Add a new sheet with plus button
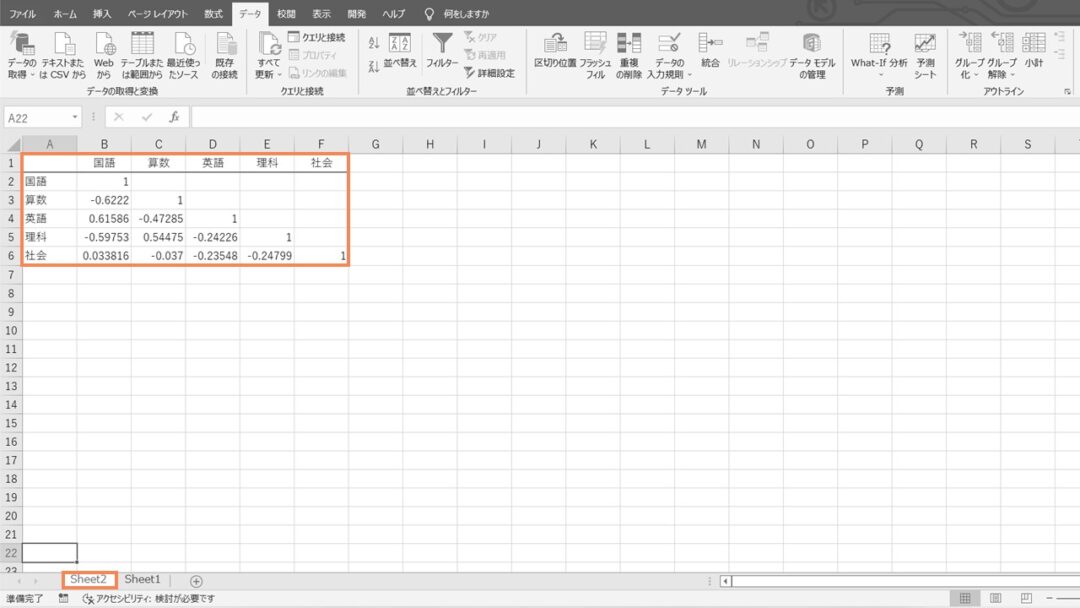The image size is (1080, 608). click(x=196, y=581)
